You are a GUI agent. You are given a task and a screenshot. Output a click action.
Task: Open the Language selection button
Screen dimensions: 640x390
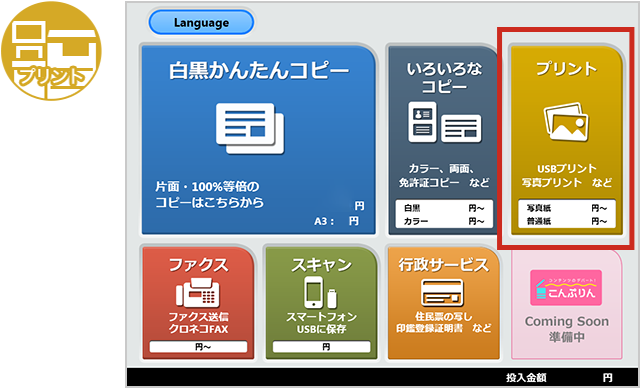pyautogui.click(x=201, y=22)
